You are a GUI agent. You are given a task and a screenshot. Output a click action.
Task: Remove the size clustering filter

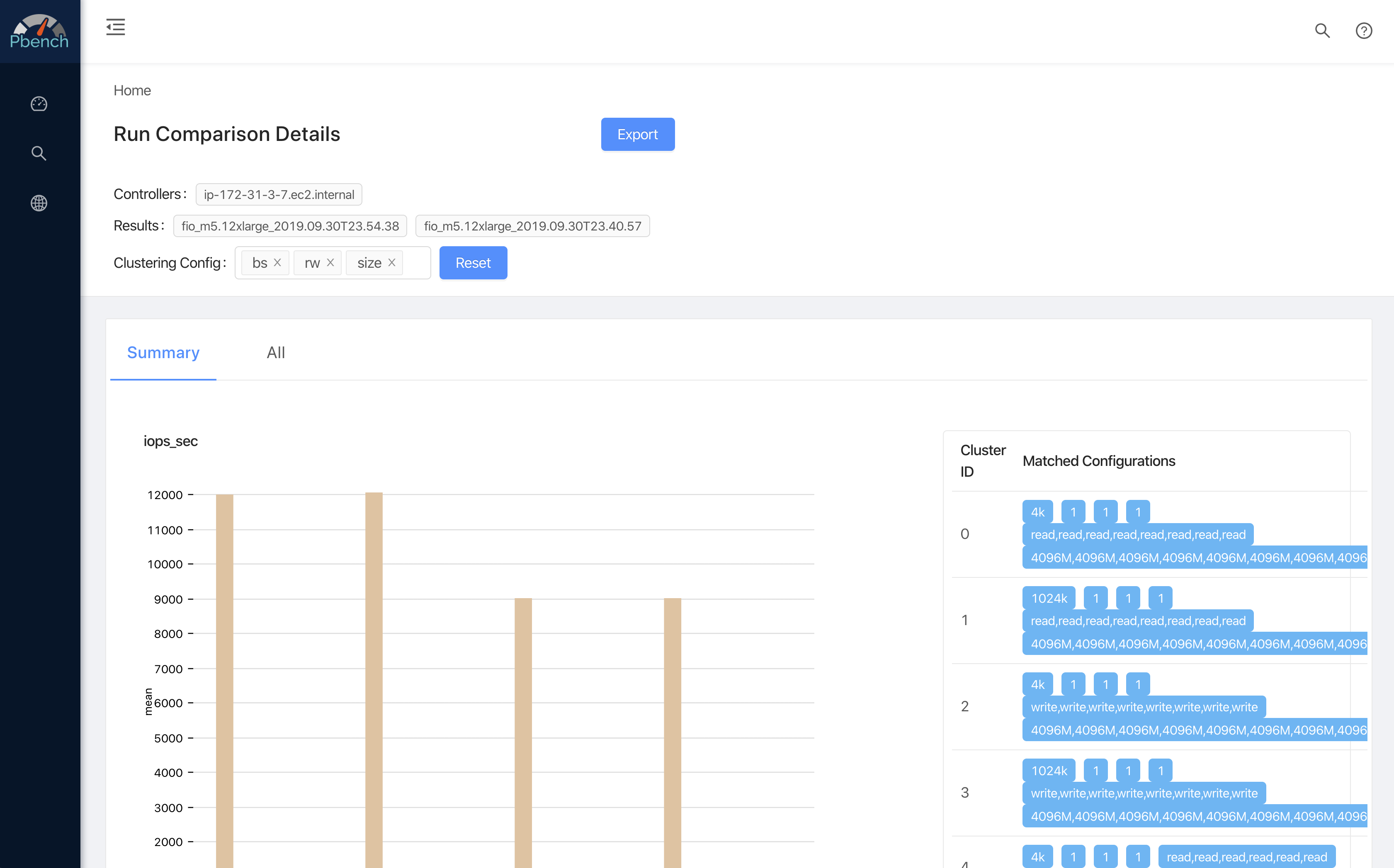pyautogui.click(x=391, y=262)
